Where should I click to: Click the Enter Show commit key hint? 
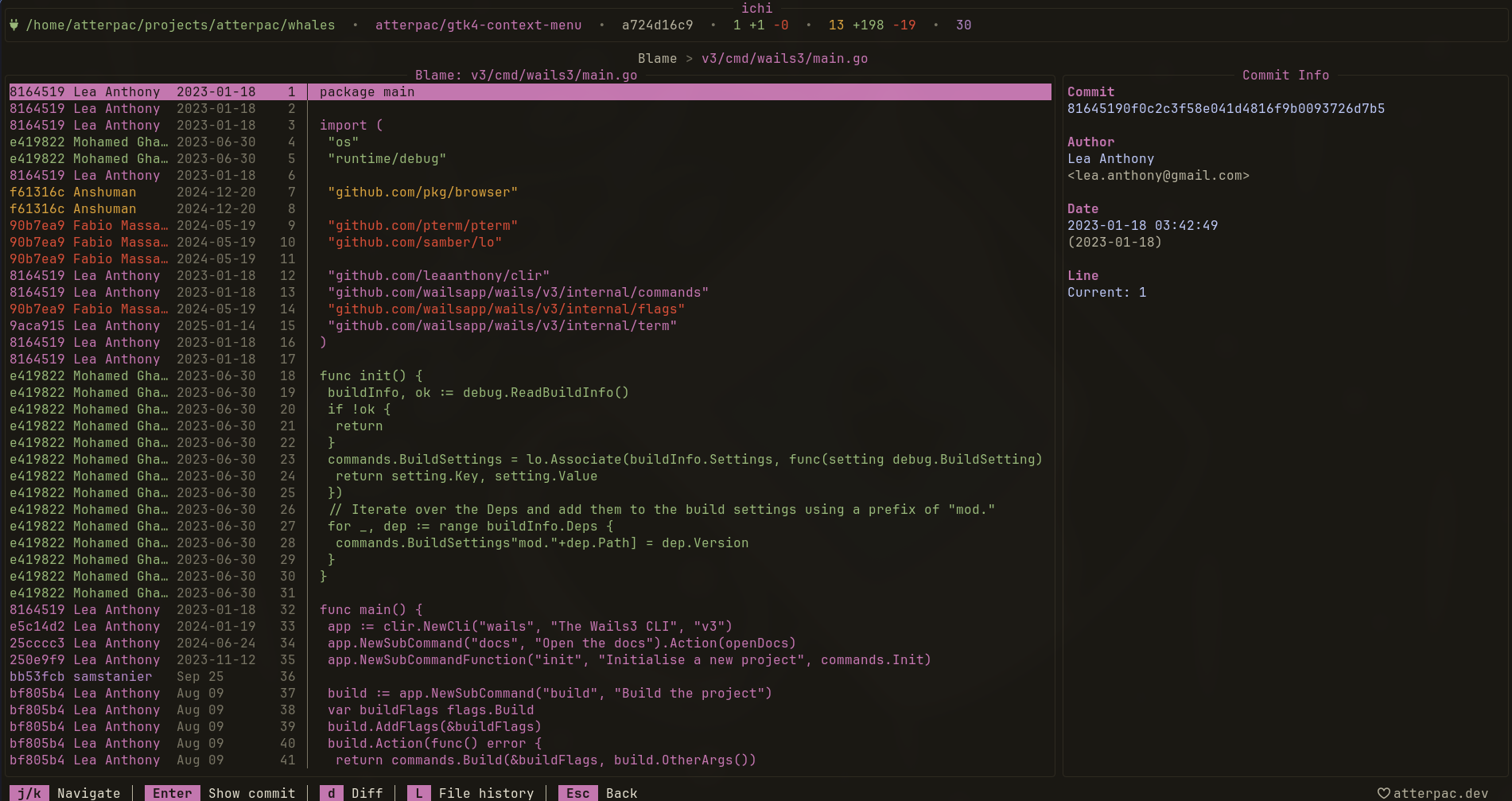220,793
